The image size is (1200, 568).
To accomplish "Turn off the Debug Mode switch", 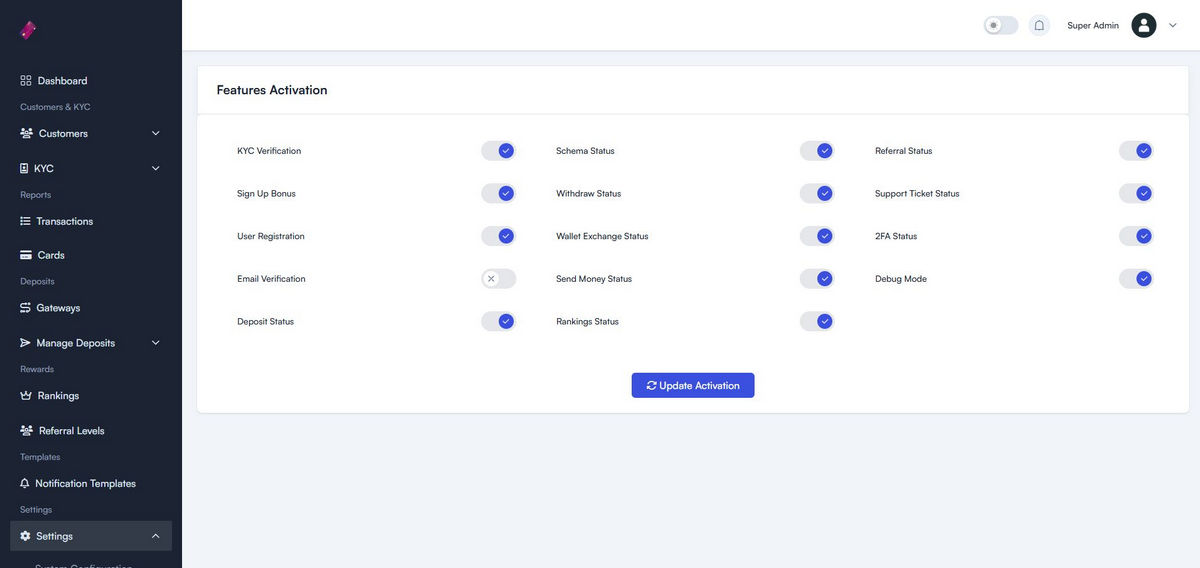I will 1136,279.
